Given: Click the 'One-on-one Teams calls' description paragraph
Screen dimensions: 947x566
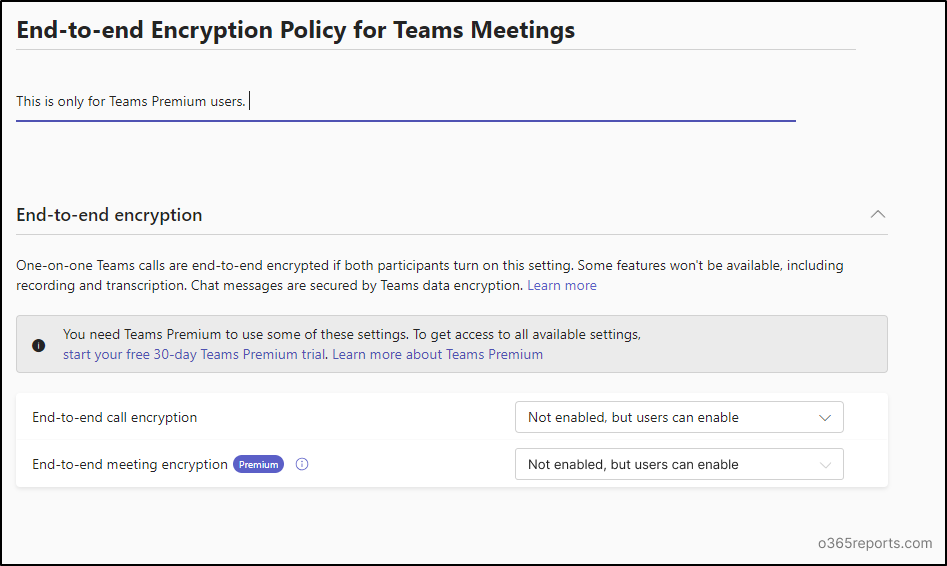Looking at the screenshot, I should 430,275.
